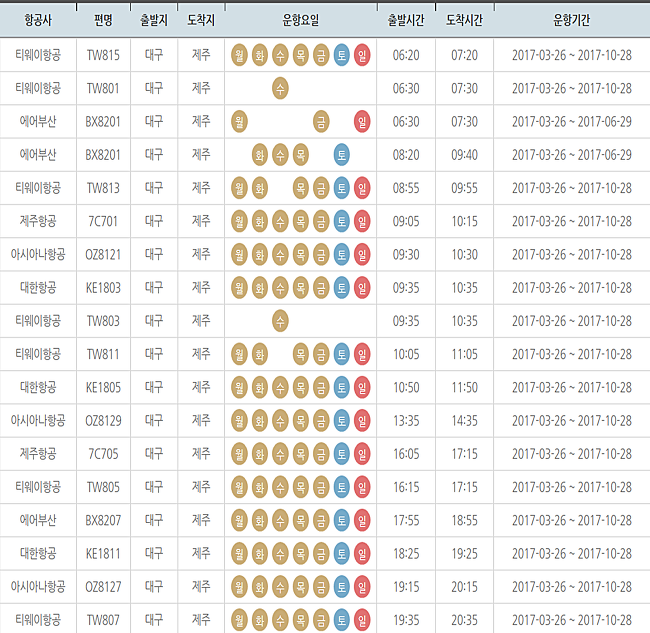
Task: Select flight number TW813
Action: coord(103,188)
